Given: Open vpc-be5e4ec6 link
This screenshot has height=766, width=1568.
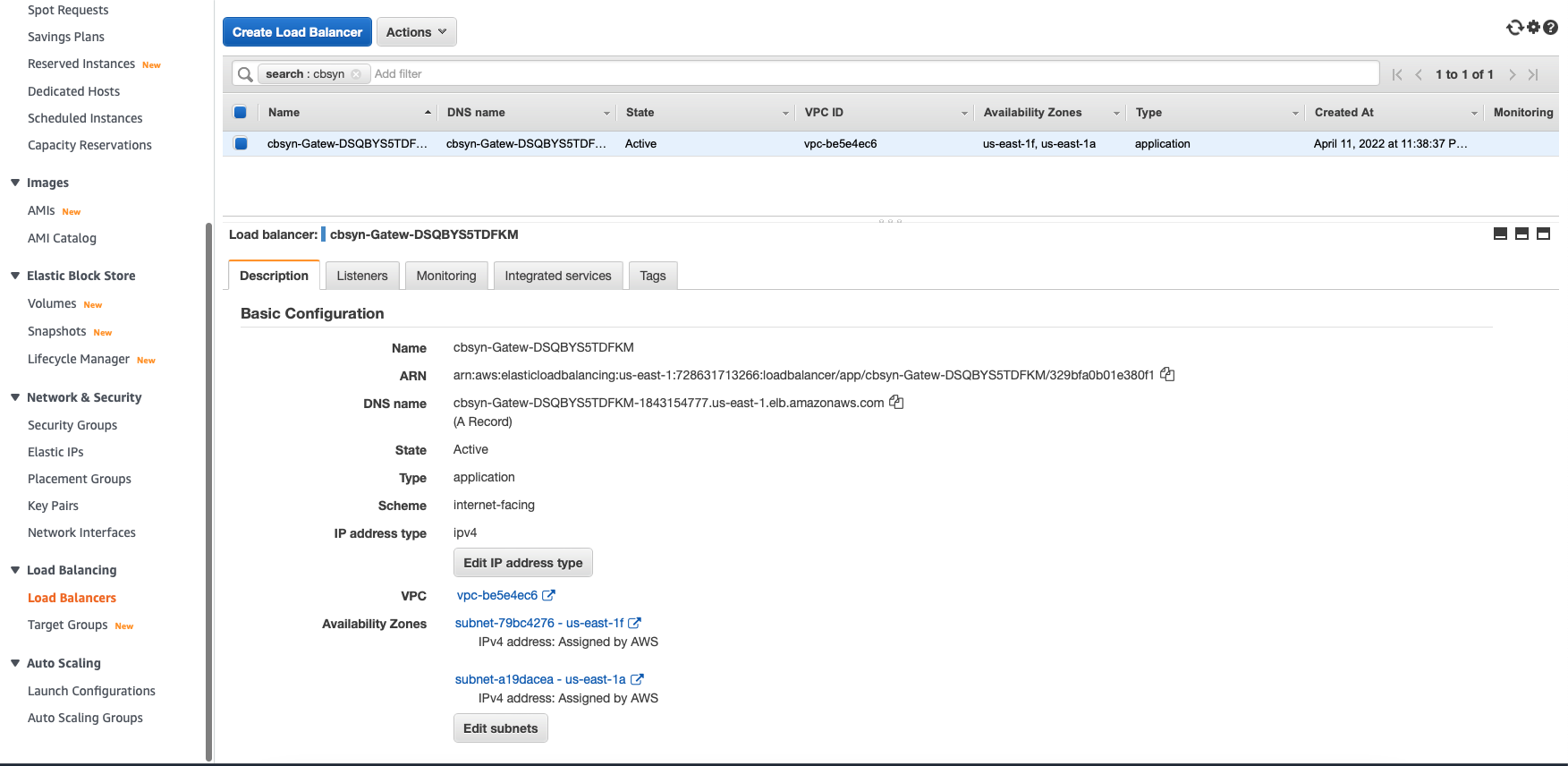Looking at the screenshot, I should pos(497,595).
